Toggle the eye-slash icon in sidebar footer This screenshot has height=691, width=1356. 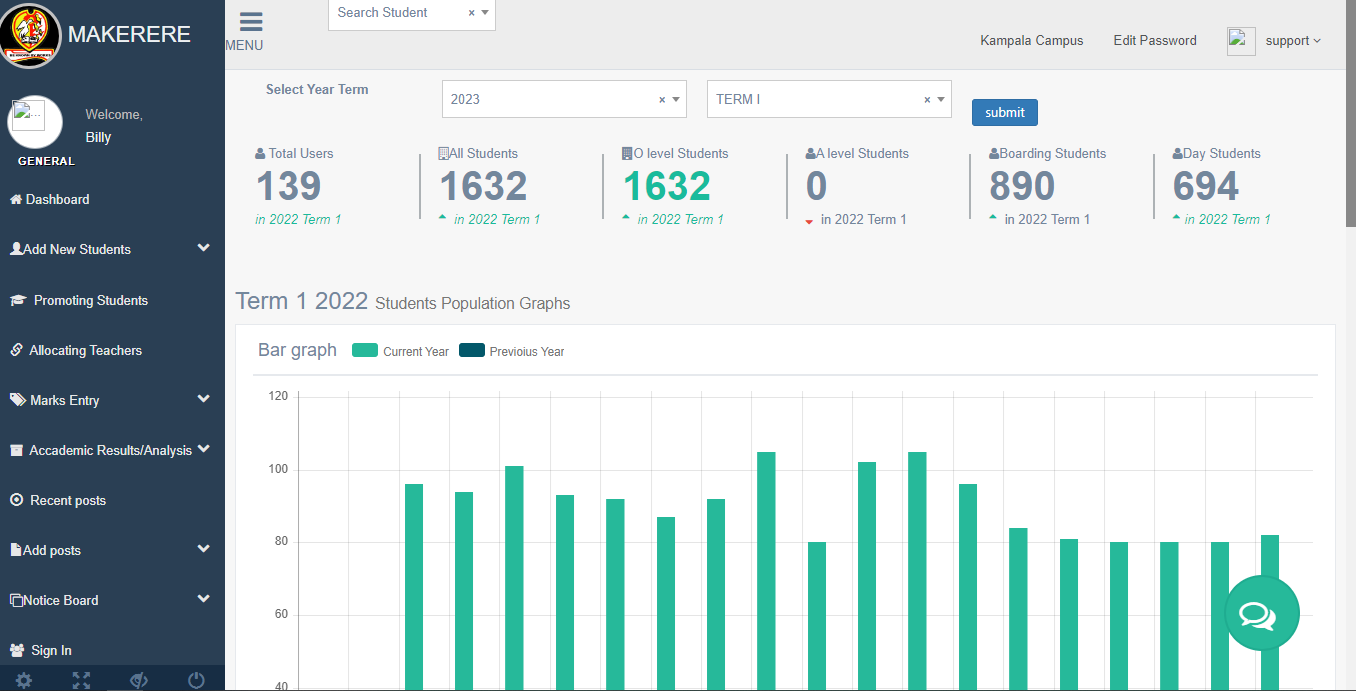[x=139, y=680]
